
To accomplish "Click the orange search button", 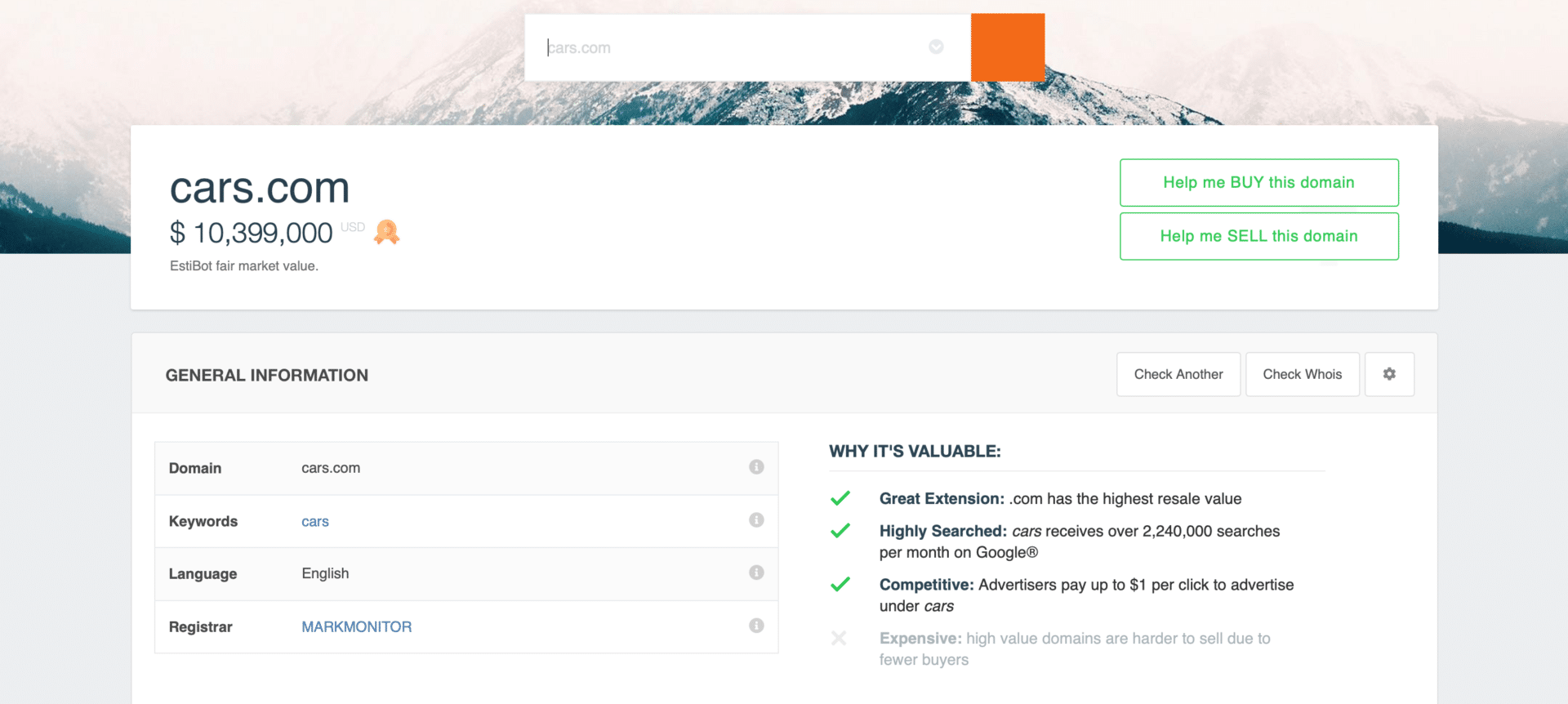I will tap(1007, 47).
